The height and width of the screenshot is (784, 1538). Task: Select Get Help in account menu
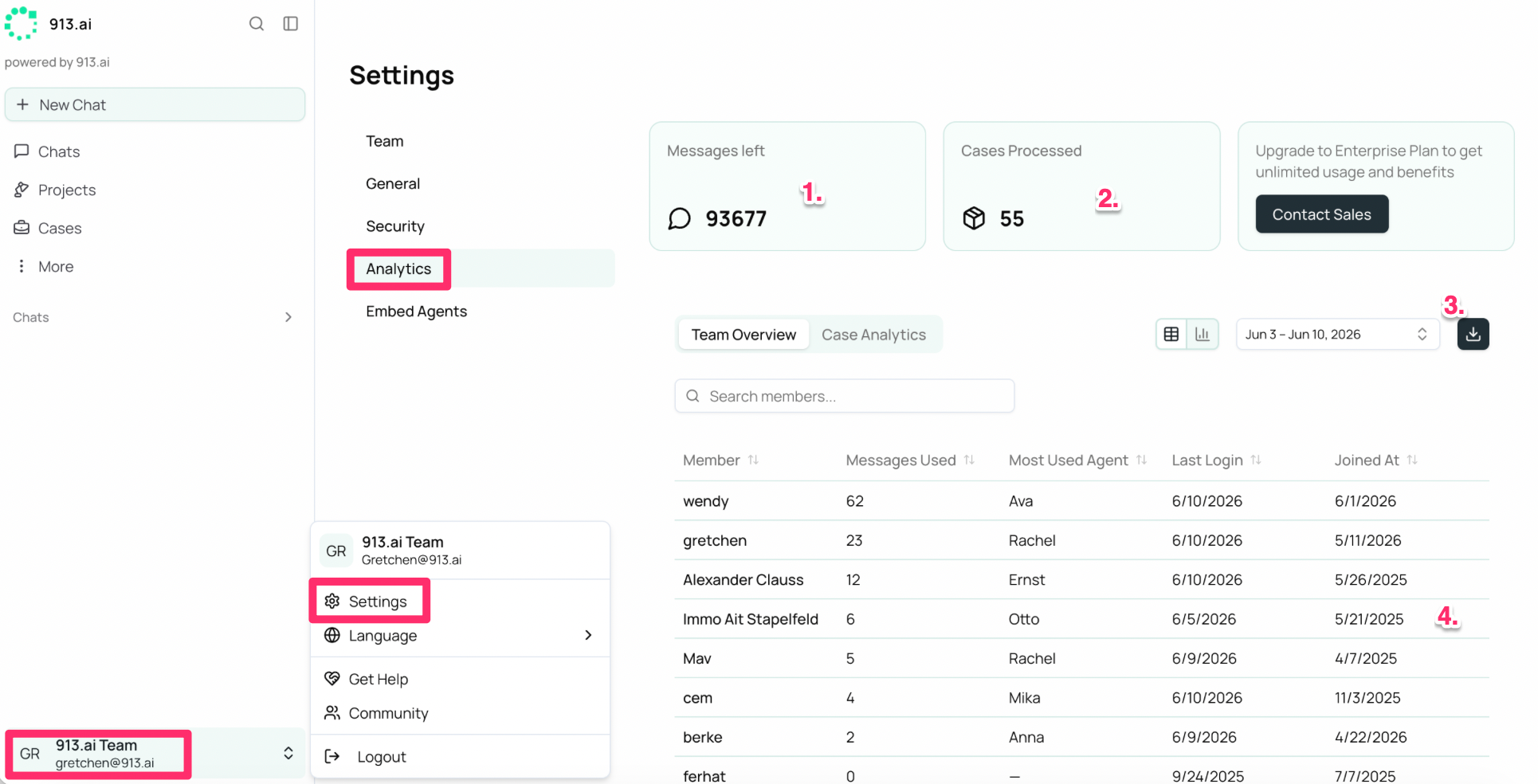tap(460, 679)
